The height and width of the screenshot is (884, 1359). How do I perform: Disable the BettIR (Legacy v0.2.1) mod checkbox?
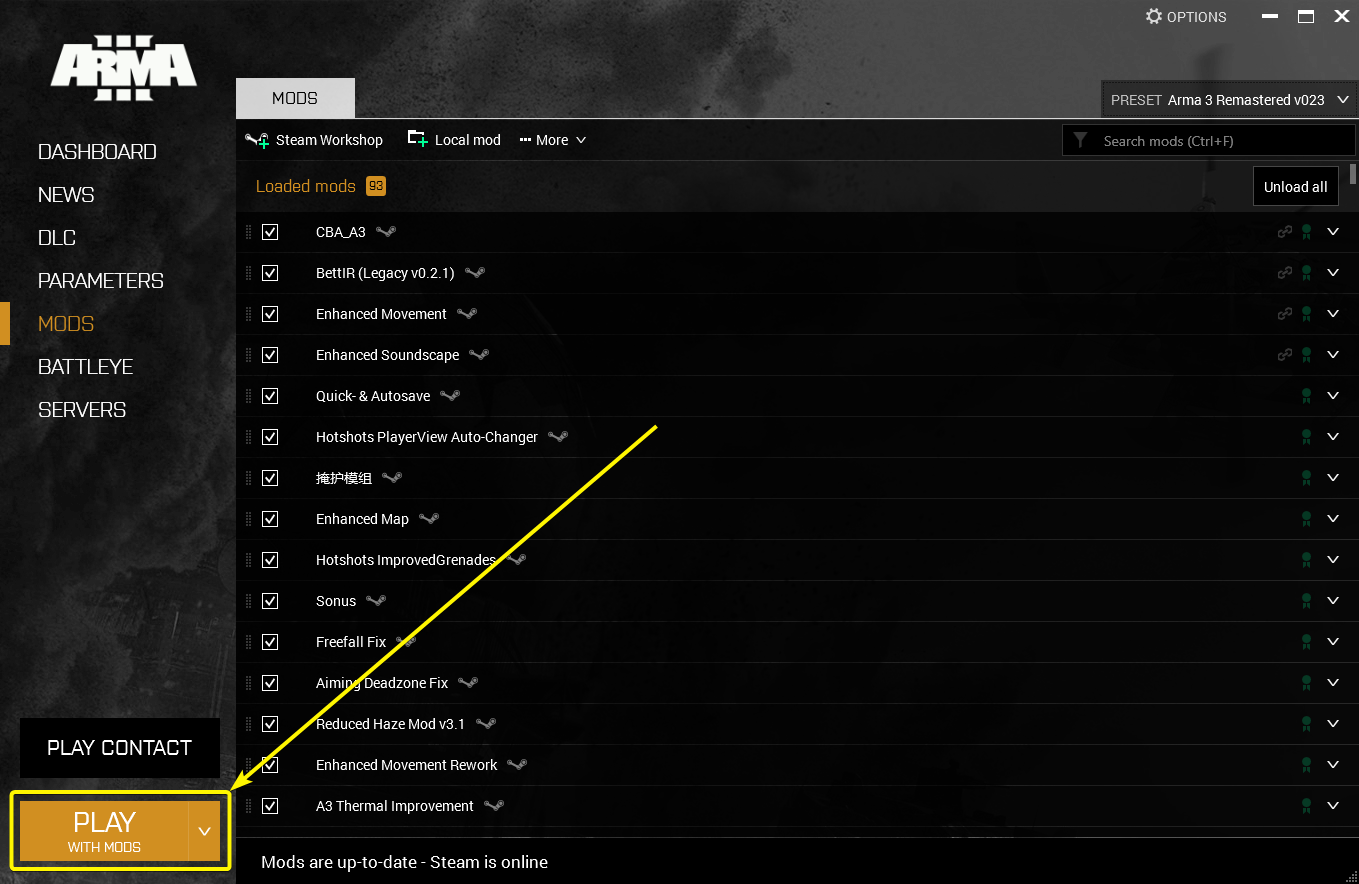coord(270,273)
